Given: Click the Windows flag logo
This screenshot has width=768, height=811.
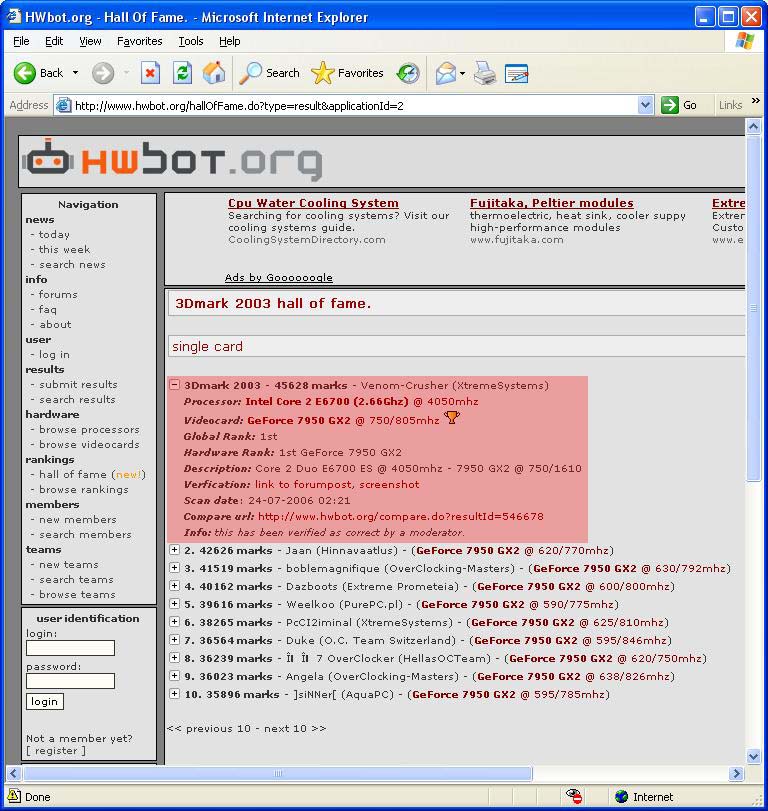Looking at the screenshot, I should 745,41.
